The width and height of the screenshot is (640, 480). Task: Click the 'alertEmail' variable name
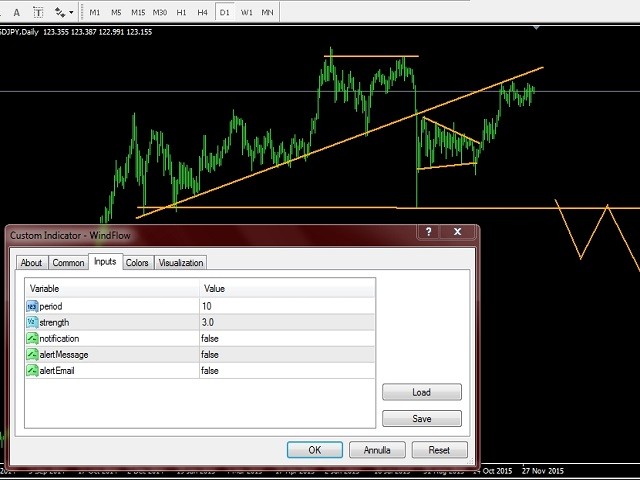tap(57, 371)
